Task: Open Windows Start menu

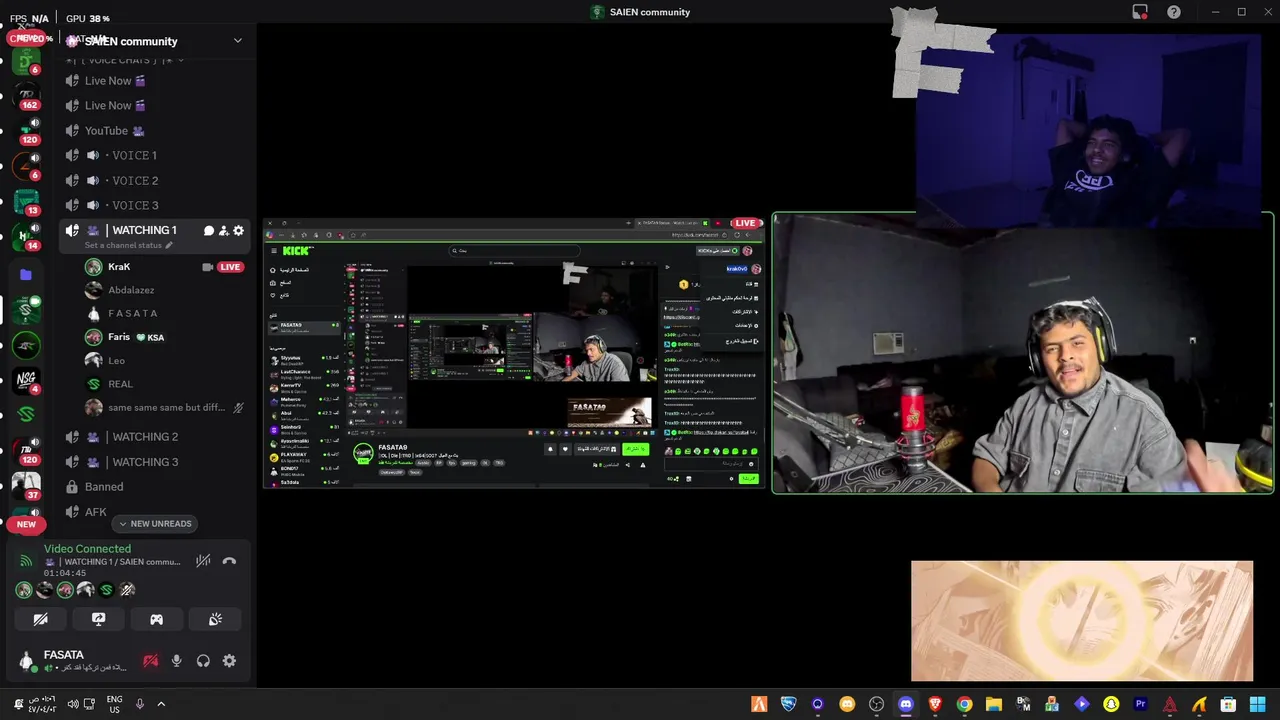Action: [1257, 704]
